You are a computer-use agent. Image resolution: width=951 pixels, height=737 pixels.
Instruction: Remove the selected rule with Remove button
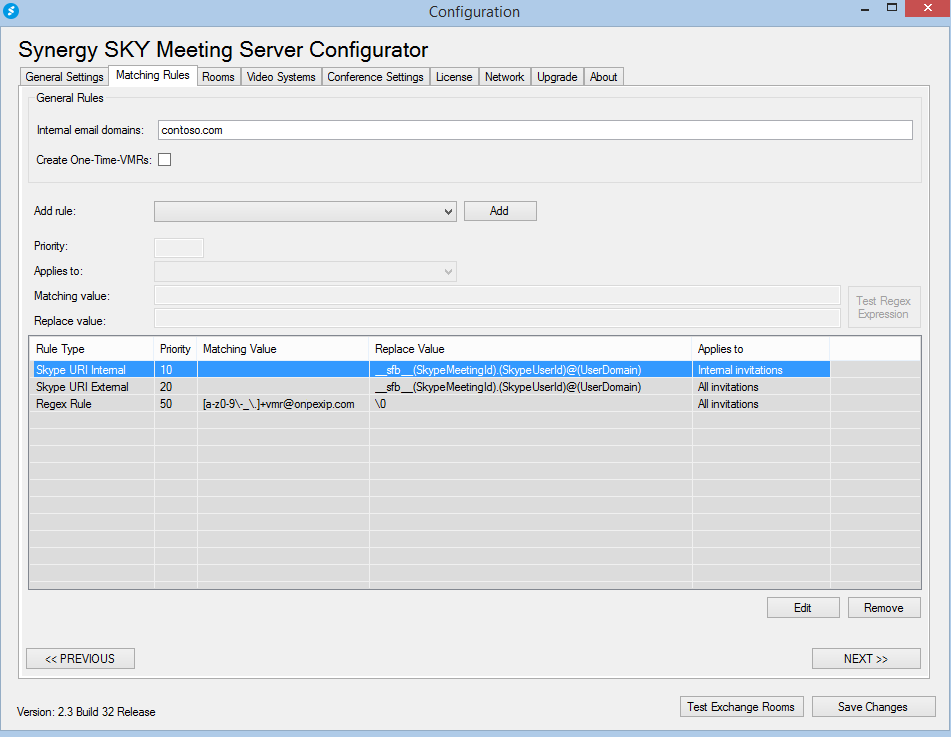884,608
